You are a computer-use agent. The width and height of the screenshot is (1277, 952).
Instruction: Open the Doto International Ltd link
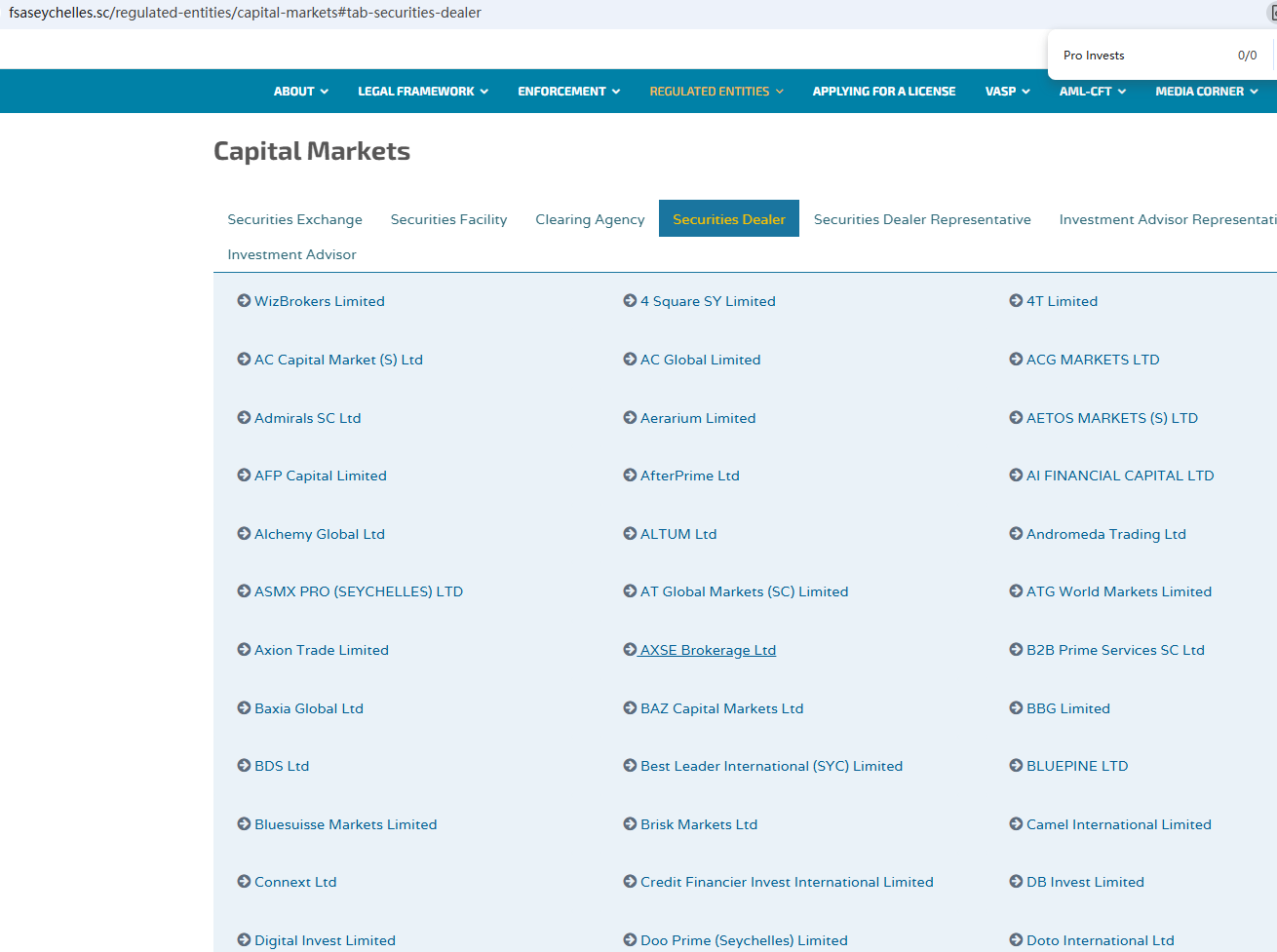pos(1100,940)
